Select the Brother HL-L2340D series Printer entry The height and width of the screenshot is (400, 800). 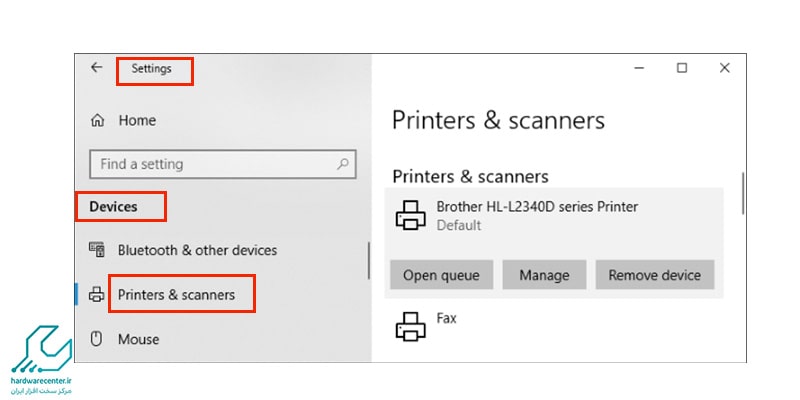[x=554, y=215]
